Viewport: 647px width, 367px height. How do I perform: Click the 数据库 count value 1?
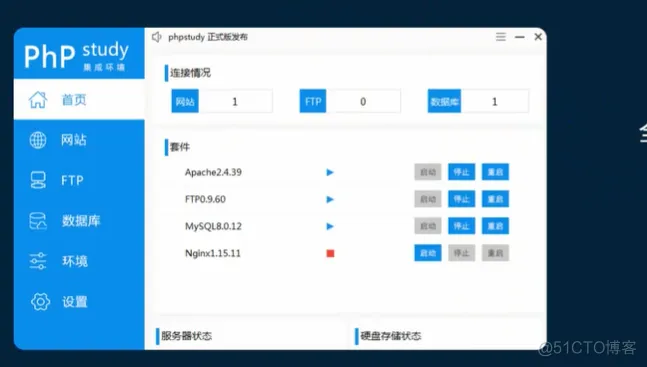pos(495,102)
